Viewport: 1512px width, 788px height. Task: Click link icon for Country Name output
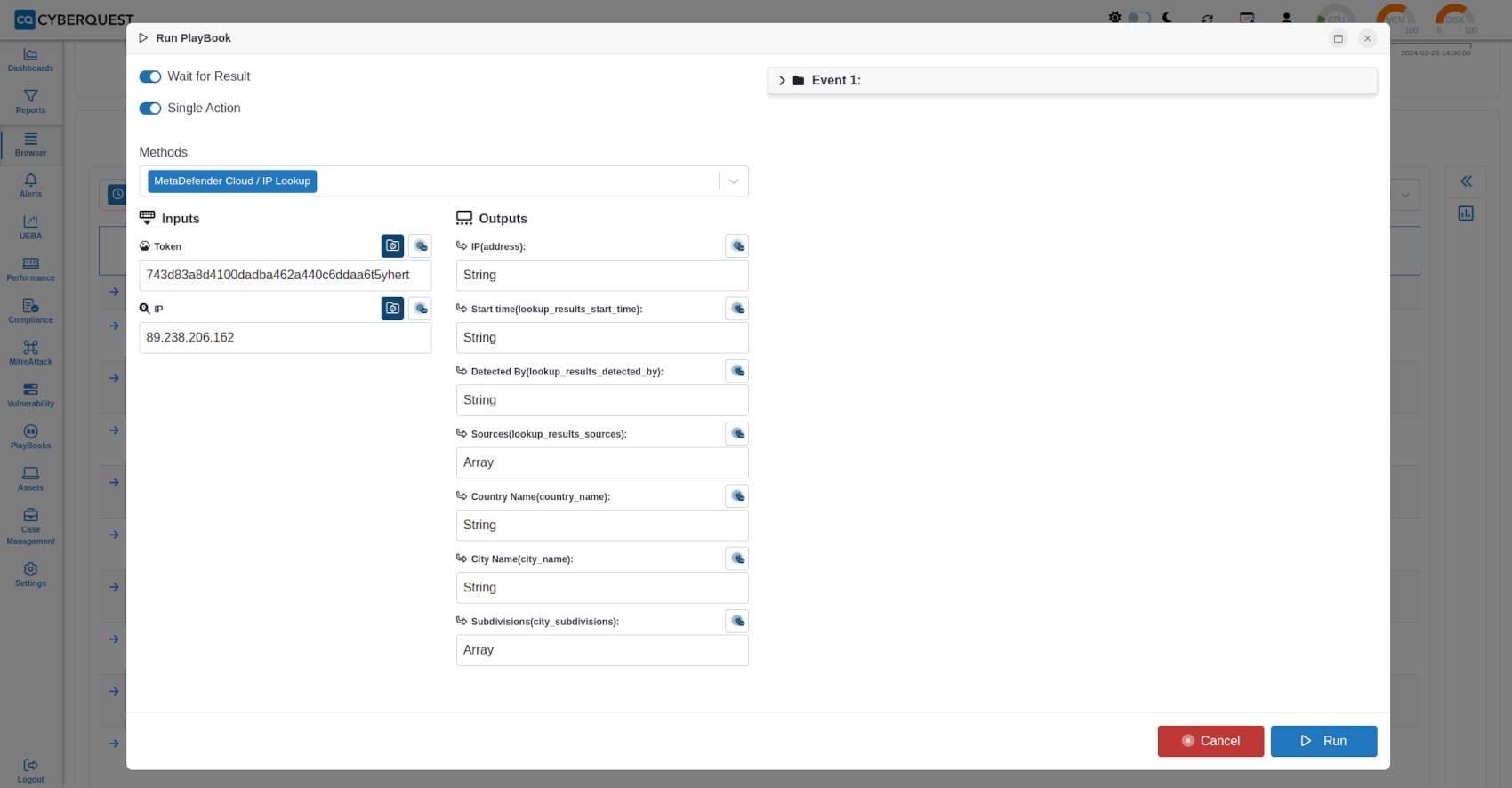click(x=737, y=495)
